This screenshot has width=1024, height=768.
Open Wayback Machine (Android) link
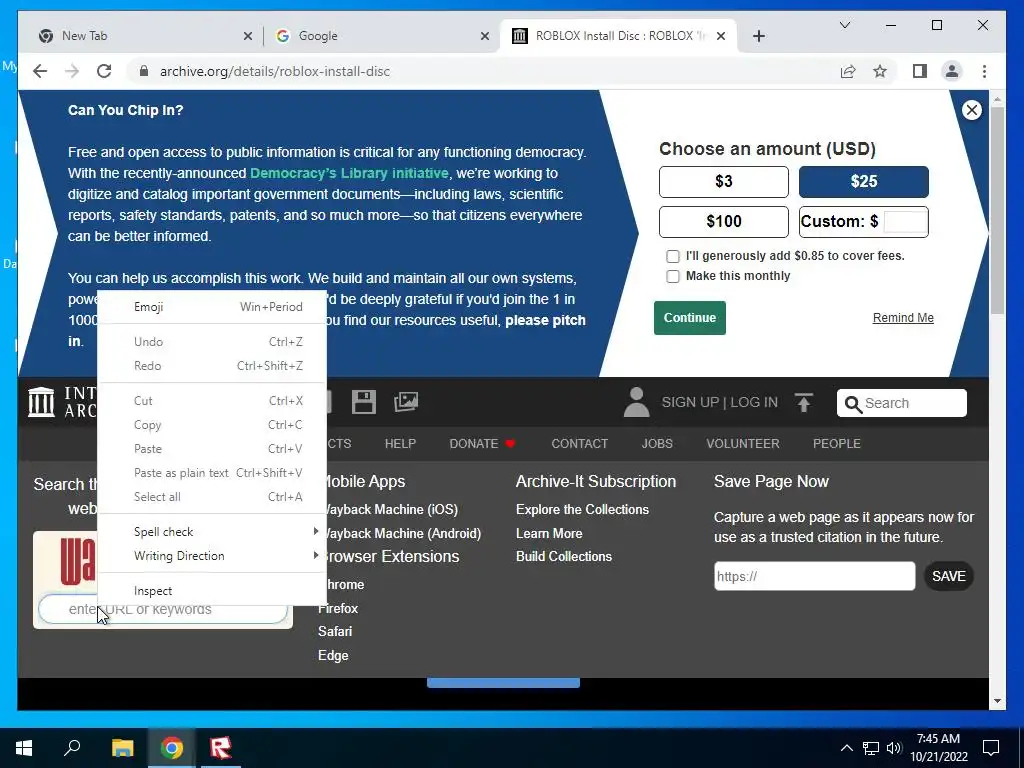click(x=402, y=534)
